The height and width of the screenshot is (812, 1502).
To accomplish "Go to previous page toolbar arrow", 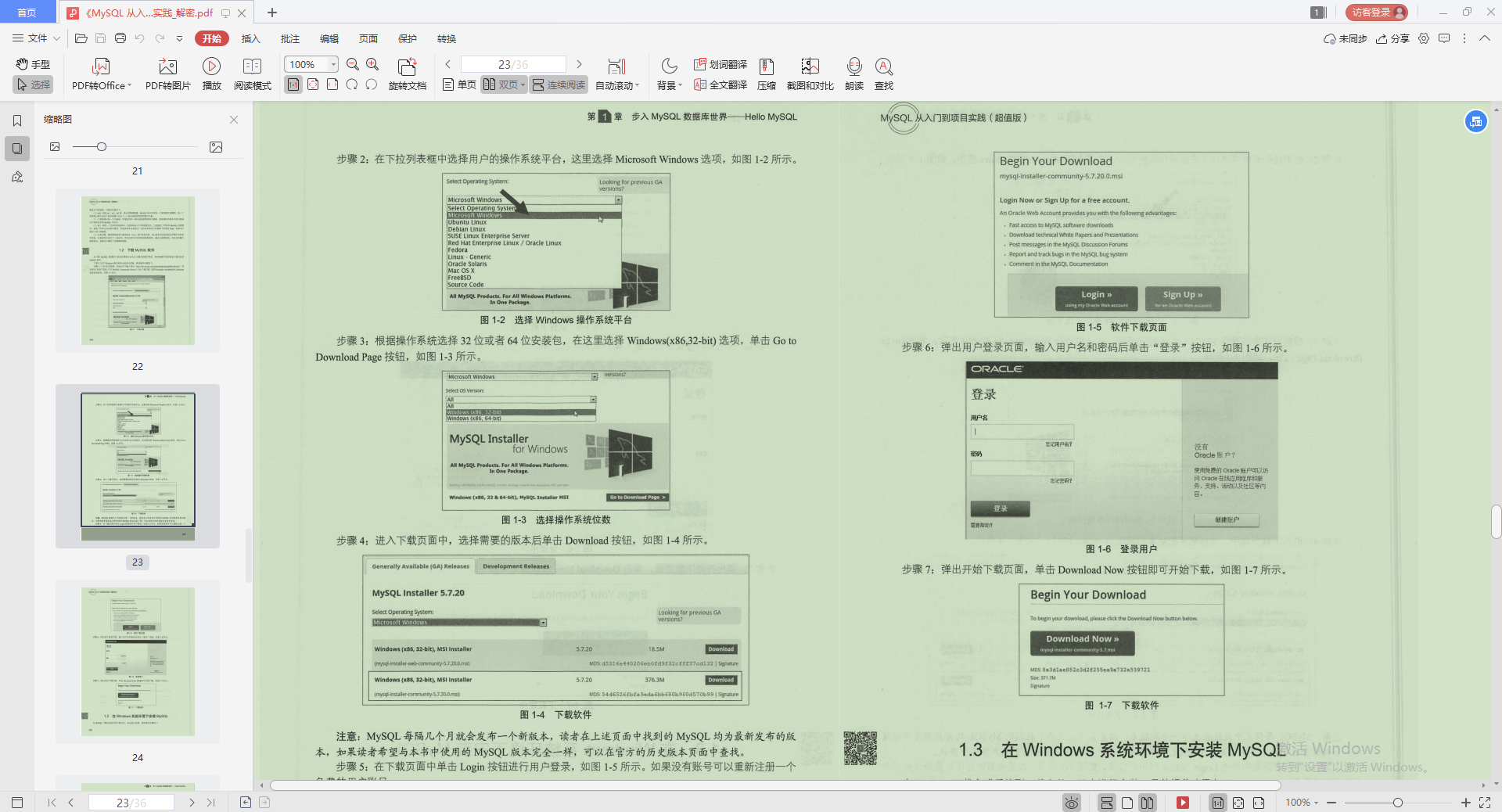I will click(447, 64).
